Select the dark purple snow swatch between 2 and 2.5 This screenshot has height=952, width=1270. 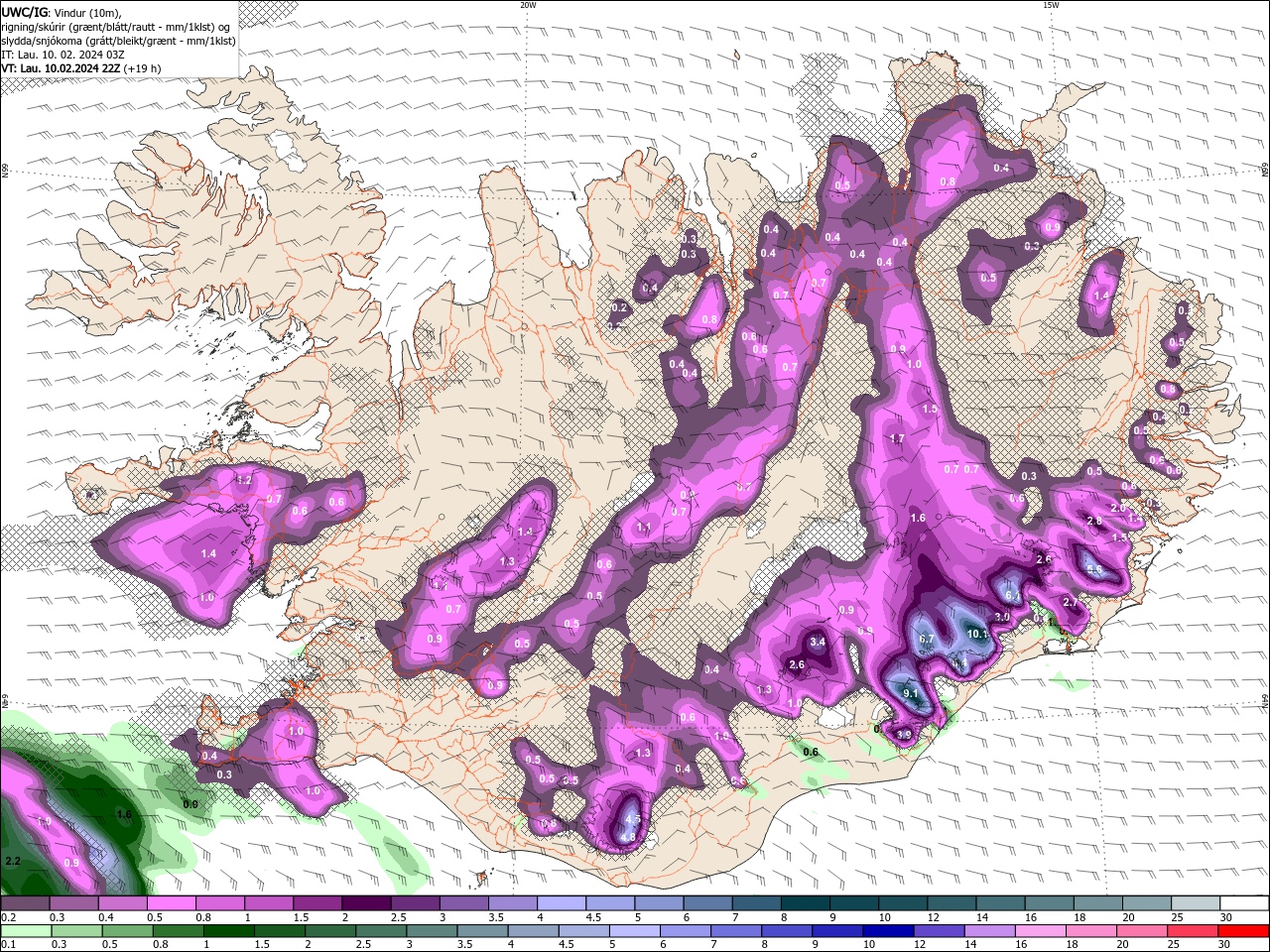coord(366,903)
